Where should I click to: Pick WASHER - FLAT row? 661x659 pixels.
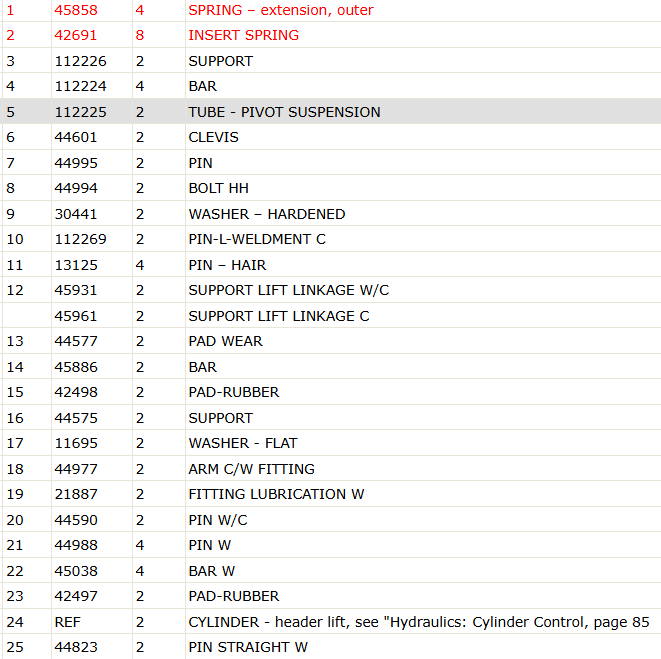tap(330, 443)
